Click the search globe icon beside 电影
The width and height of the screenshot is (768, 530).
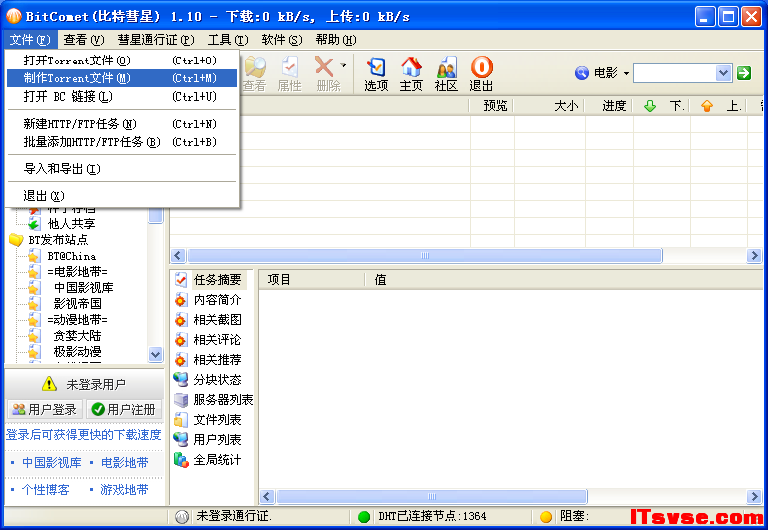581,73
